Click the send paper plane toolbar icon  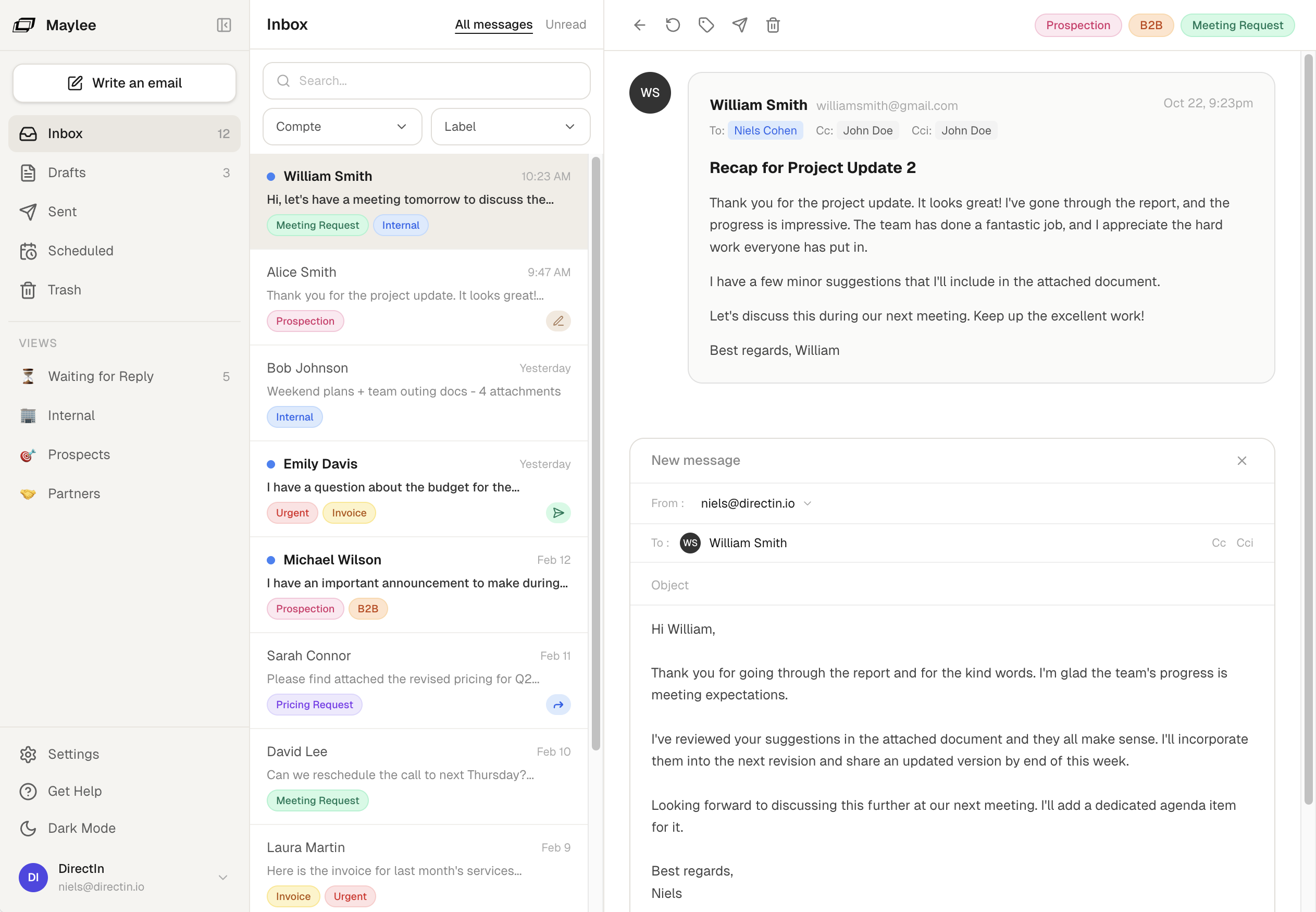[x=740, y=25]
